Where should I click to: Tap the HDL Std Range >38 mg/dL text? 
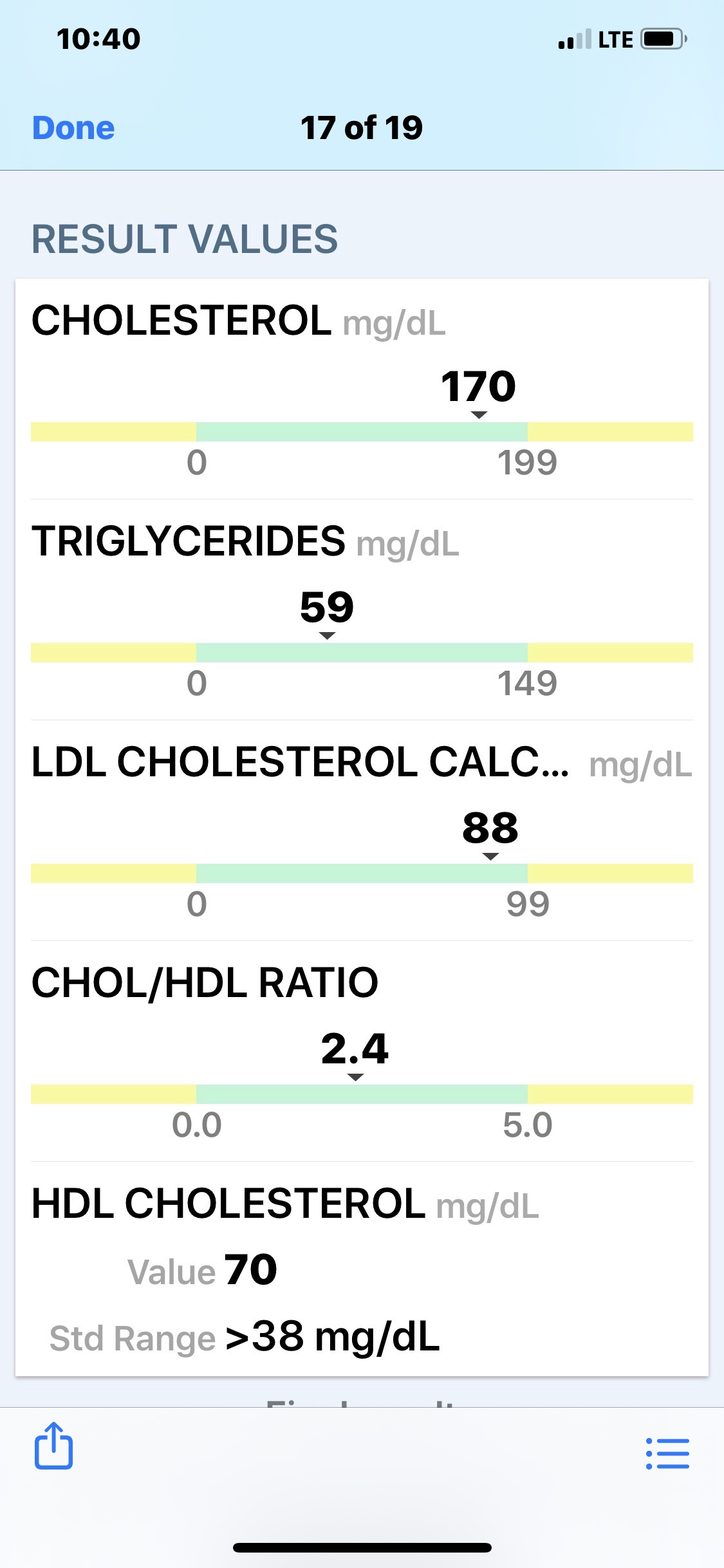331,1337
